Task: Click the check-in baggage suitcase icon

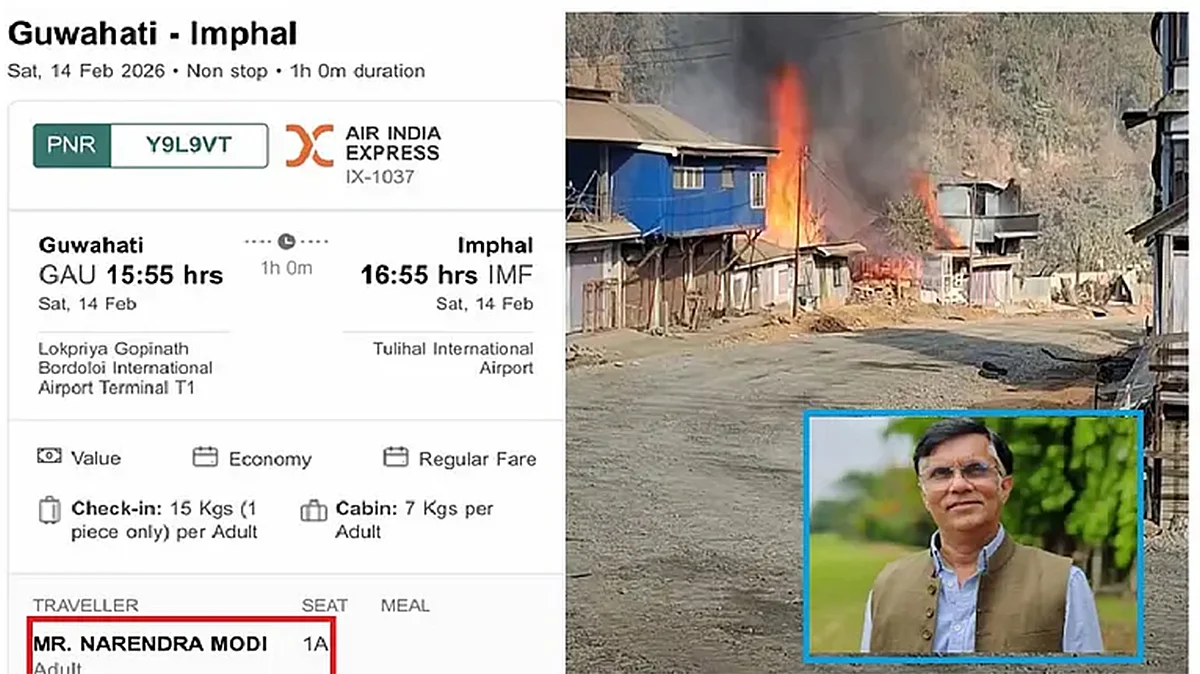Action: point(49,511)
